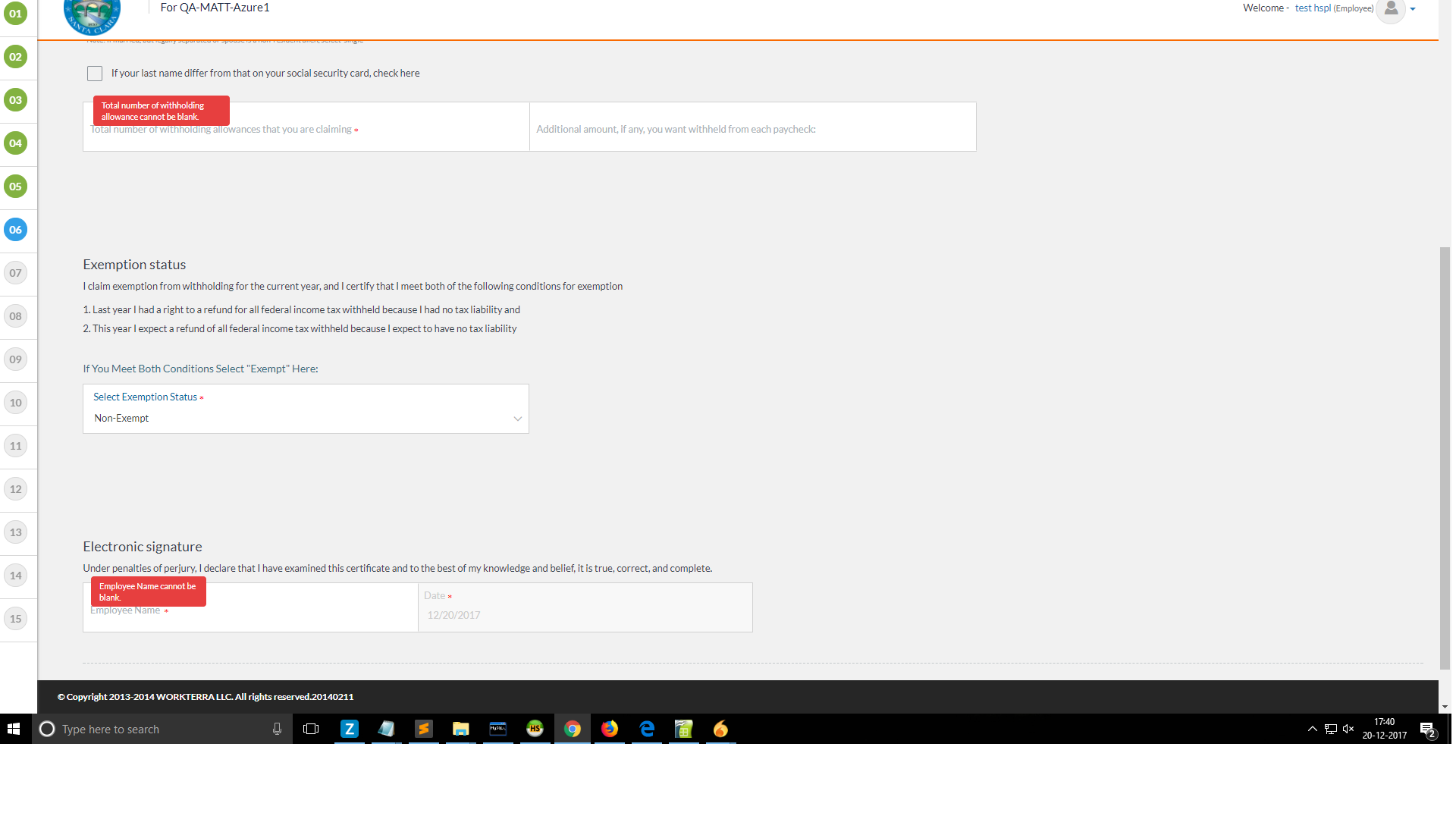Click the withholding allowances input field
Screen dimensions: 1456x819
(x=306, y=136)
